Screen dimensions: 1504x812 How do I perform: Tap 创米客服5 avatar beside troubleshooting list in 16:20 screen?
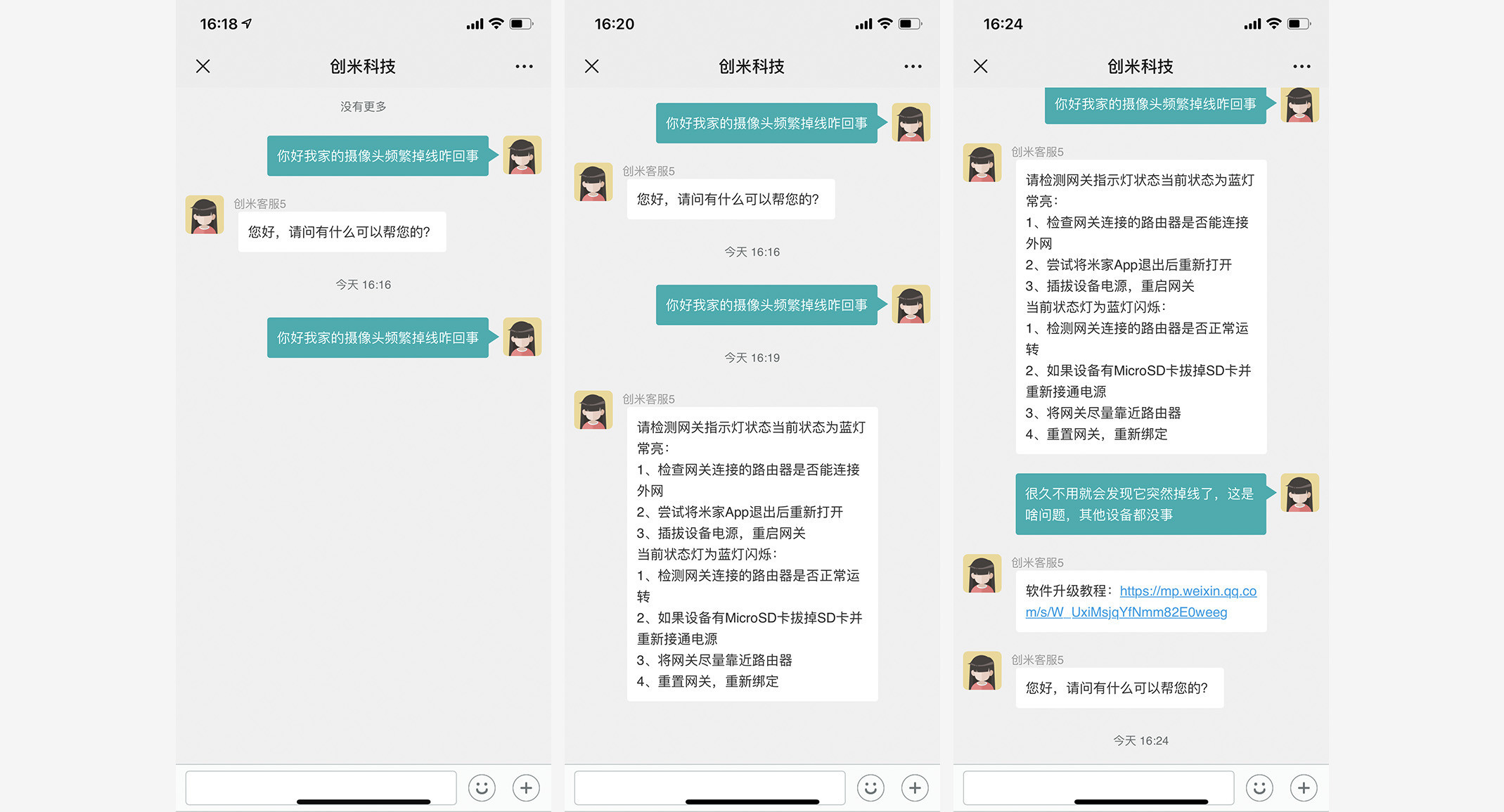[x=593, y=410]
